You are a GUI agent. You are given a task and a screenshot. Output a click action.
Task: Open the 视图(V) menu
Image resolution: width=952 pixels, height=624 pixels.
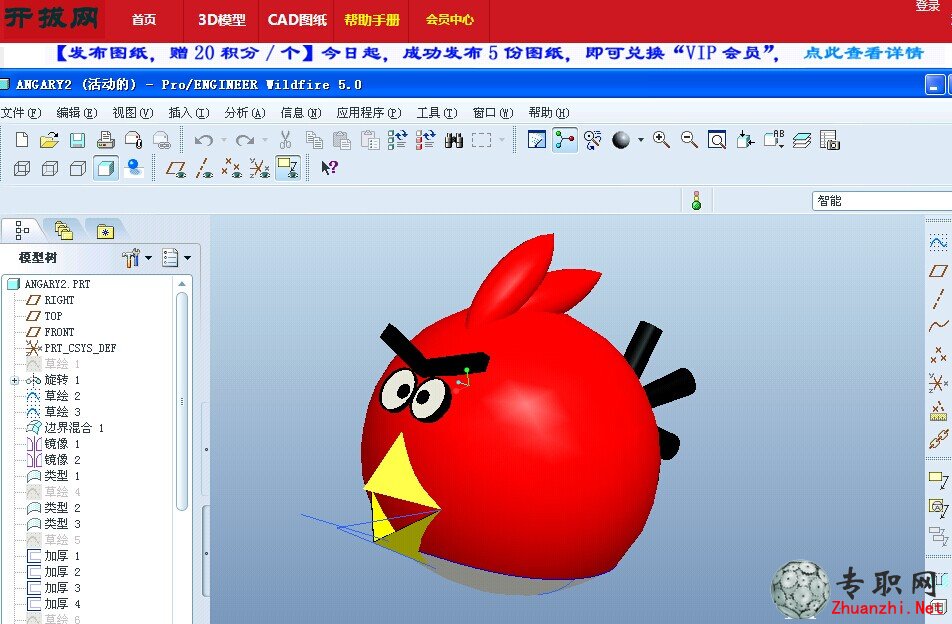[132, 113]
